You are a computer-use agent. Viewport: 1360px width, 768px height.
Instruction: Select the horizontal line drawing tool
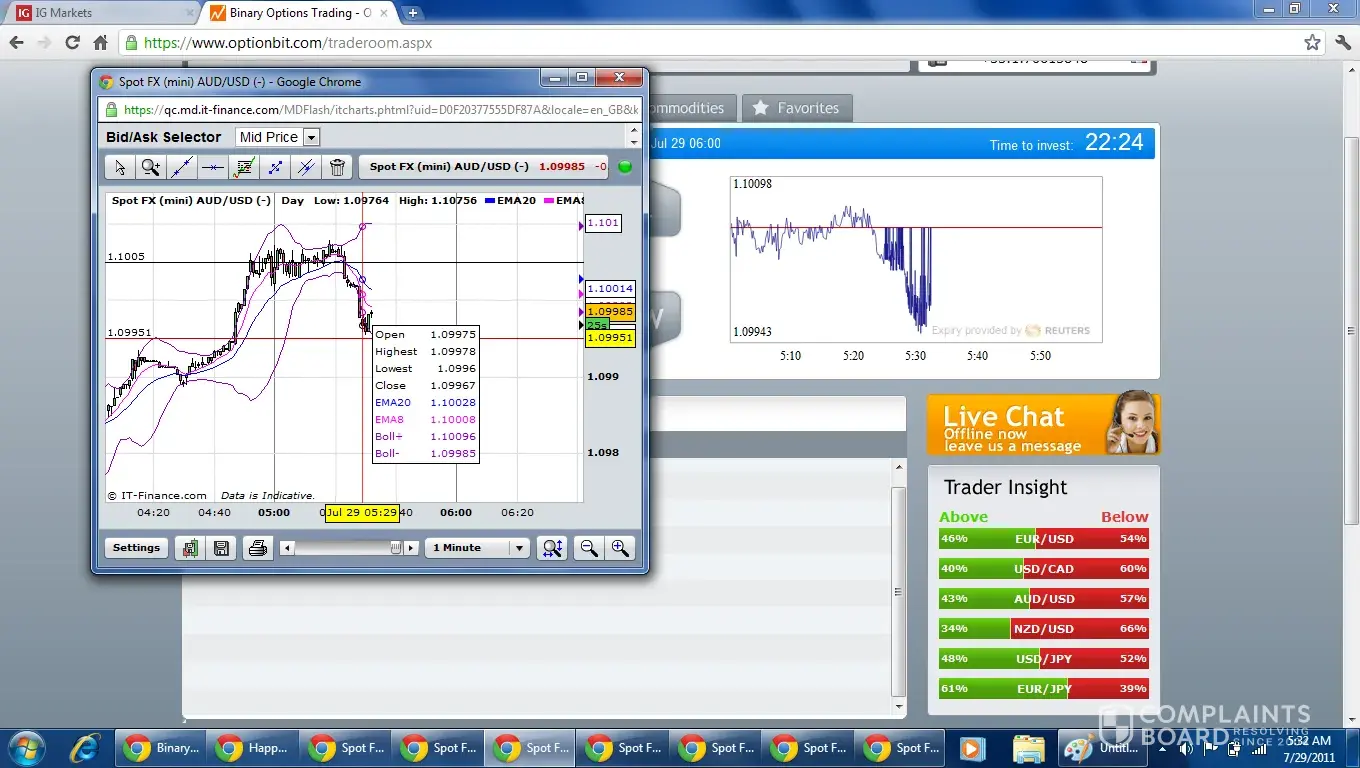(x=213, y=167)
